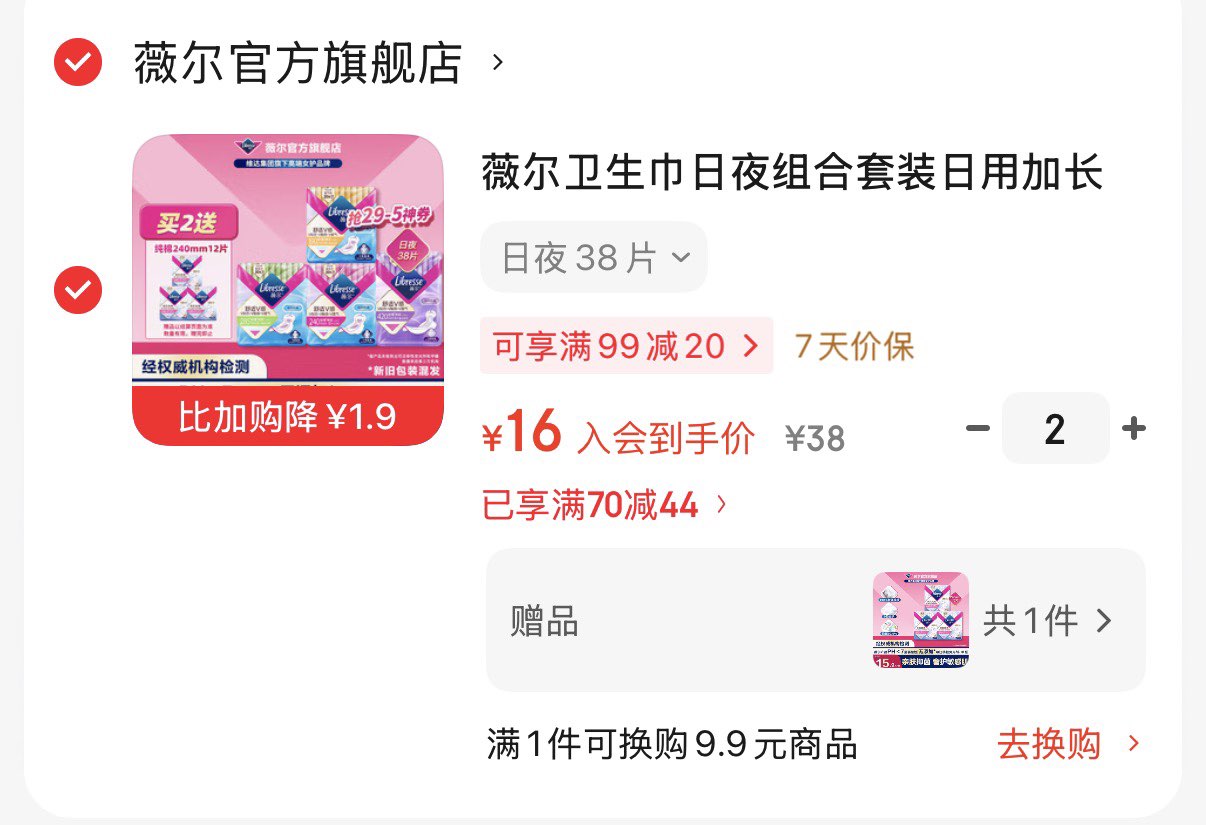Viewport: 1206px width, 825px height.
Task: Open the 可享满99减20 promotion tag
Action: point(626,346)
